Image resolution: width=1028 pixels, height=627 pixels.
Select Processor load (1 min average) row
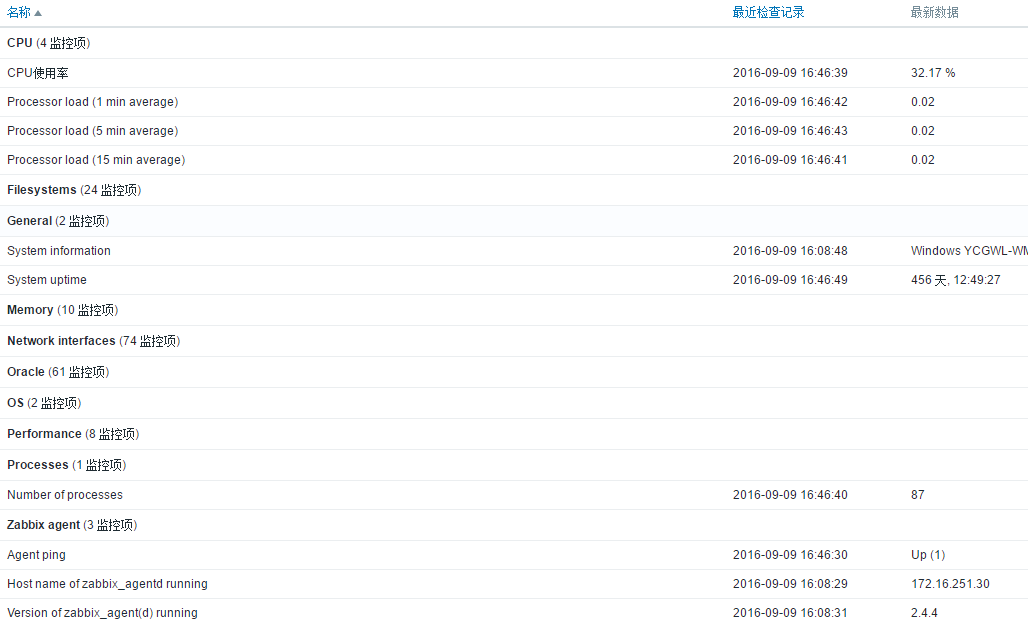(x=92, y=102)
